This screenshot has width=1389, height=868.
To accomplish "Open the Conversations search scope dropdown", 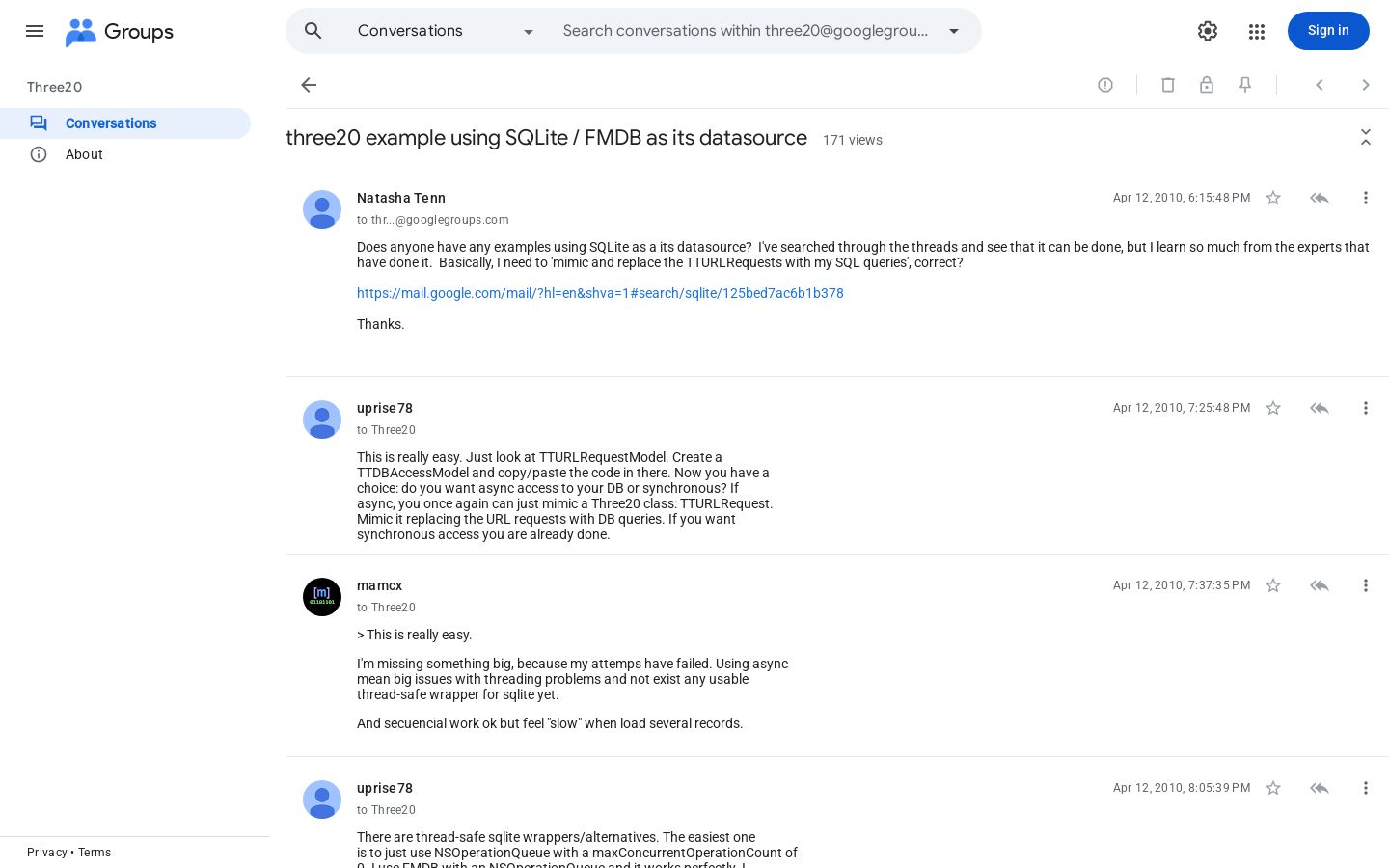I will (x=446, y=31).
